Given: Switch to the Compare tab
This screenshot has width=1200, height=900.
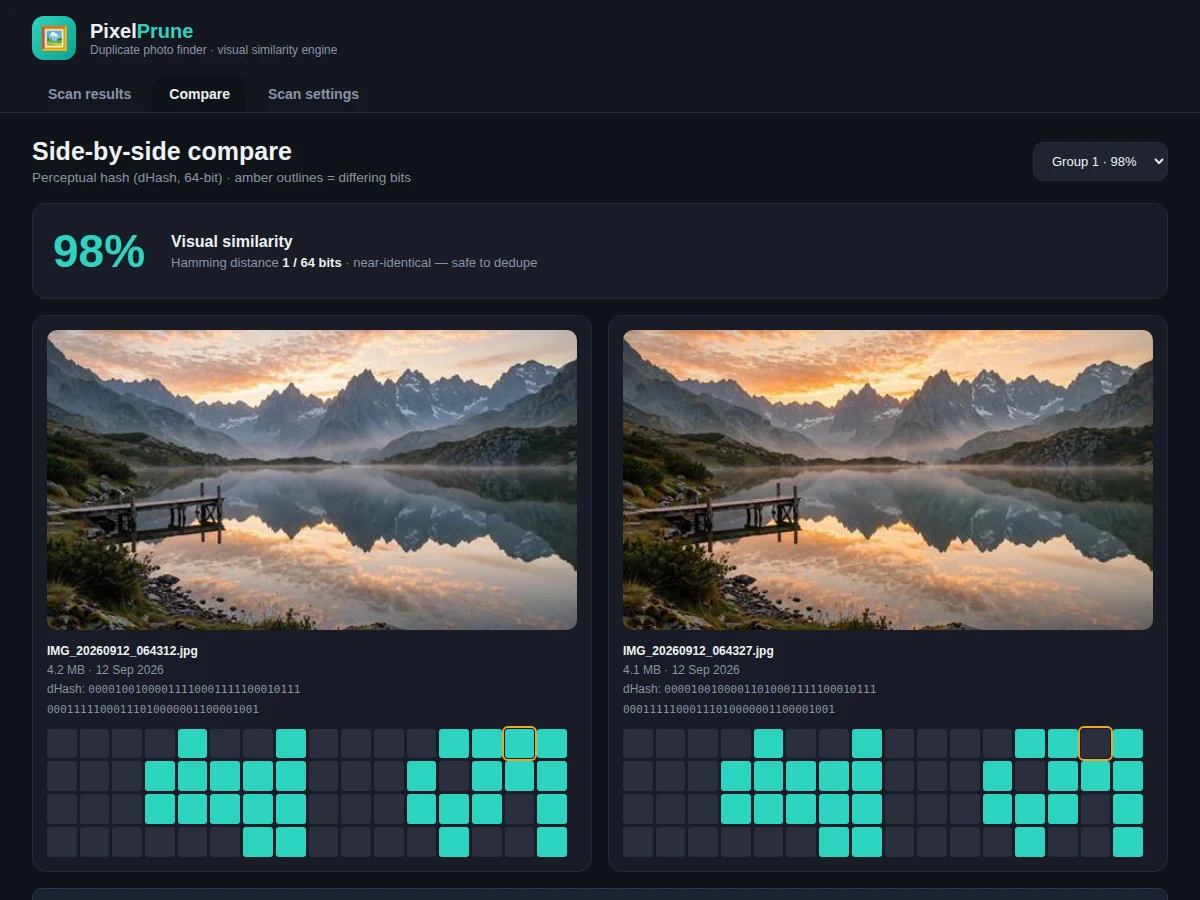Looking at the screenshot, I should pyautogui.click(x=199, y=94).
